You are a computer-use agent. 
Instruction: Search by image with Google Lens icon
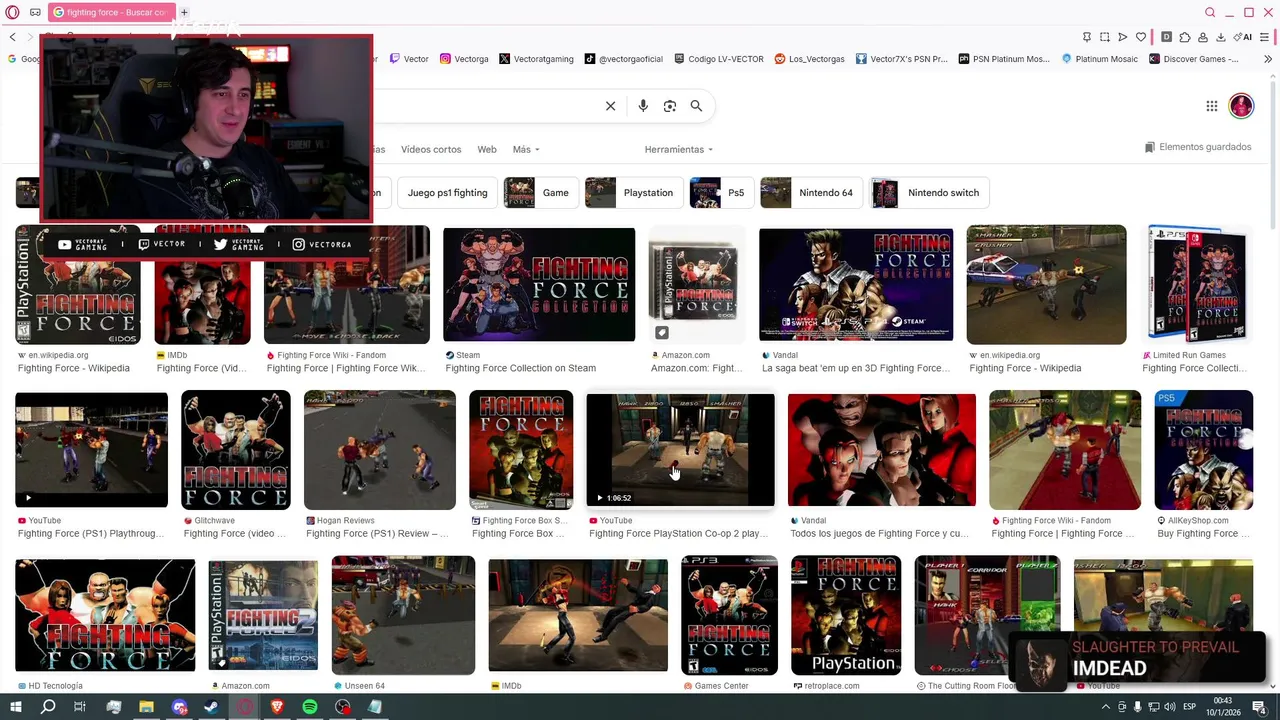pos(670,106)
